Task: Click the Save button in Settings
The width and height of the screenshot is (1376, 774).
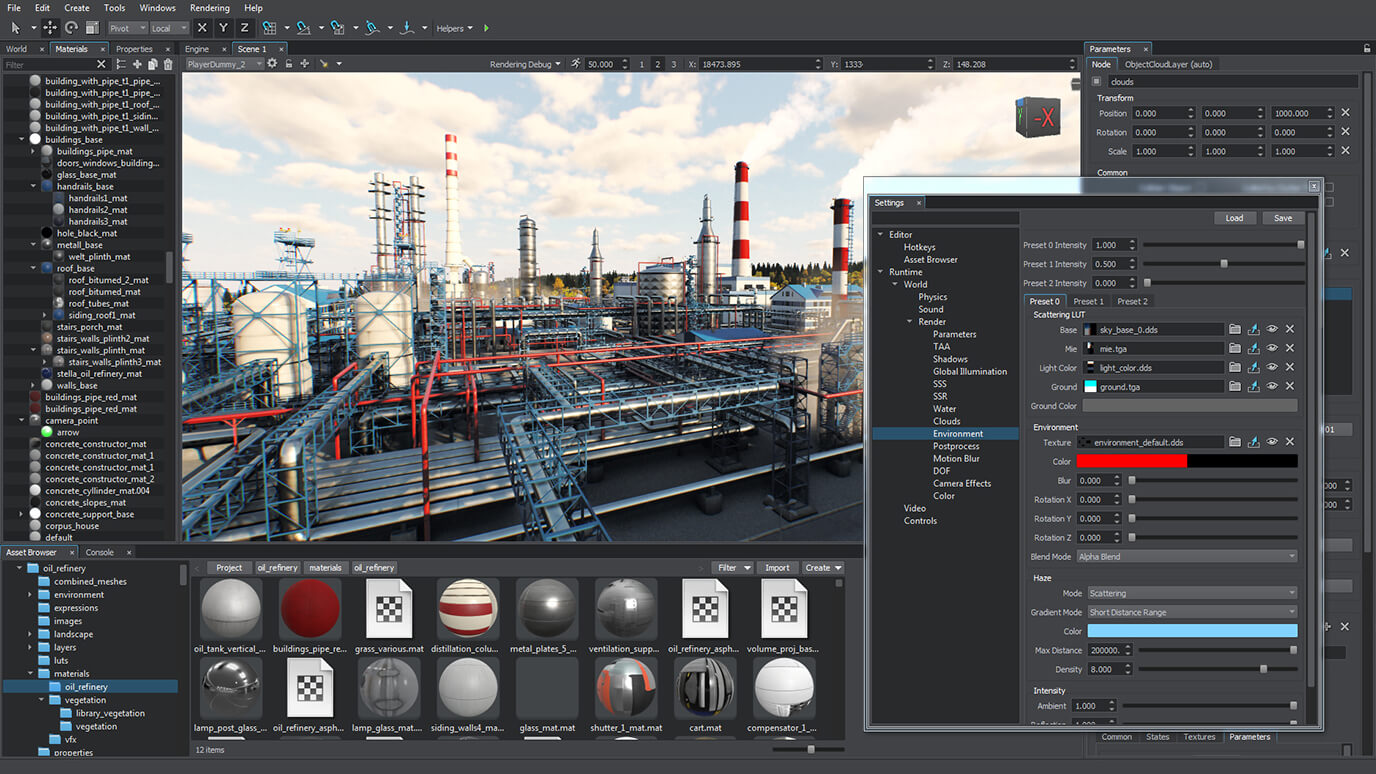Action: pyautogui.click(x=1283, y=218)
